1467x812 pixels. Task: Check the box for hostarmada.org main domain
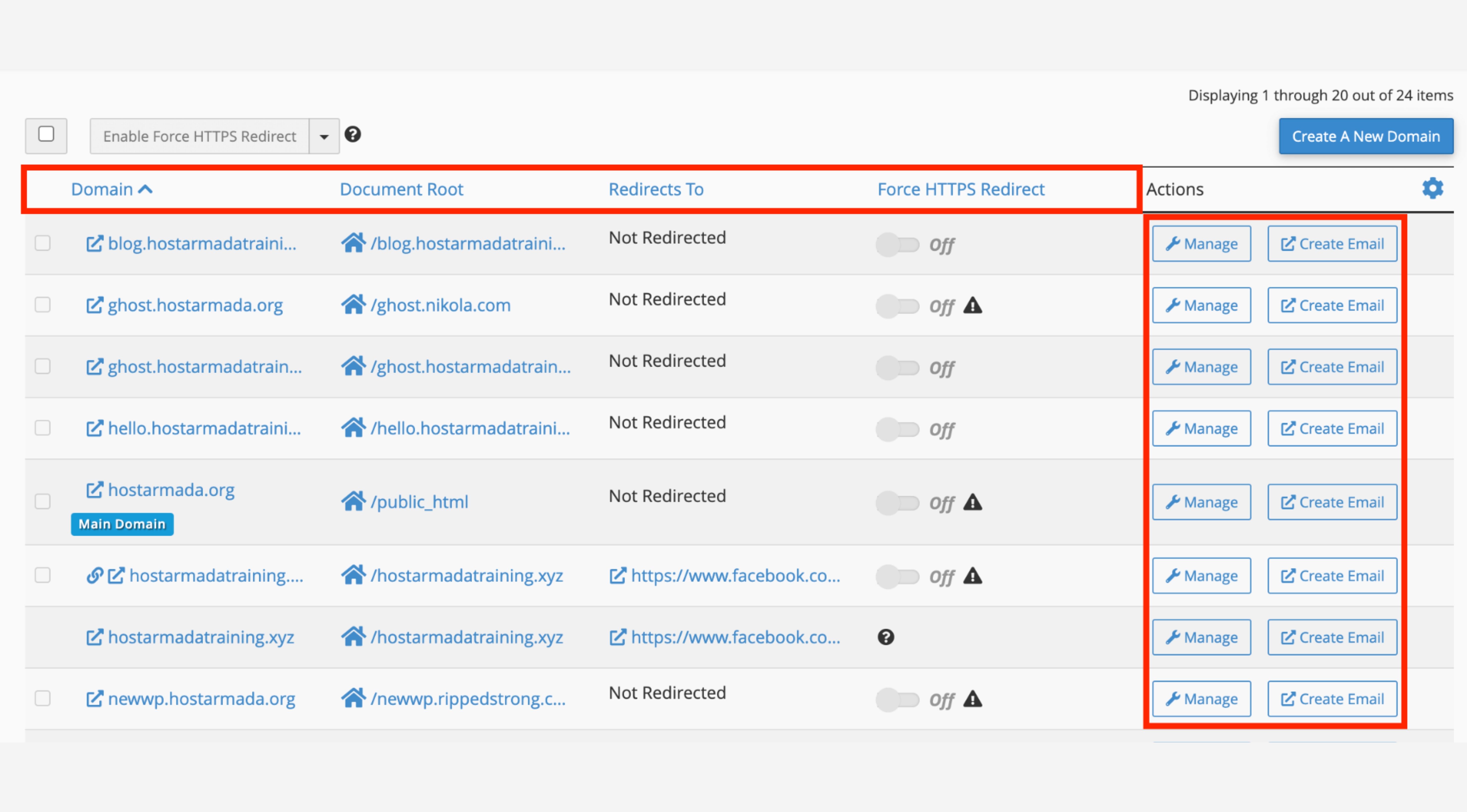click(43, 502)
